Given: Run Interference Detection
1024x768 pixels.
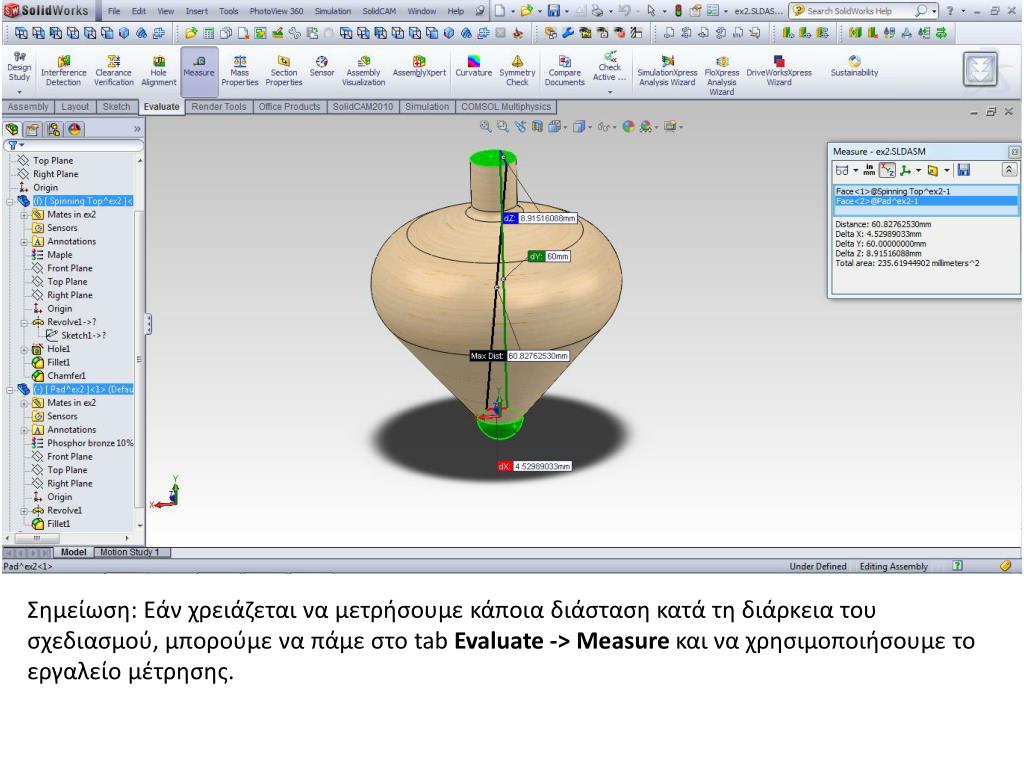Looking at the screenshot, I should click(63, 71).
